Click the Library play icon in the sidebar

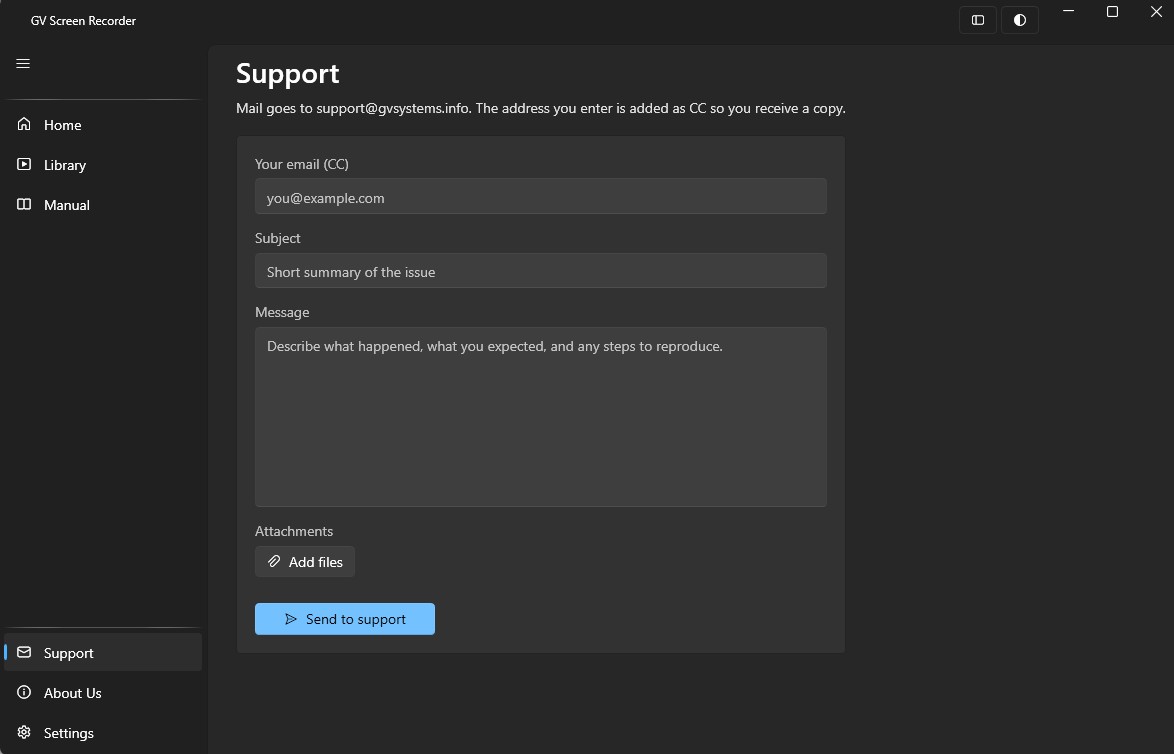[24, 164]
